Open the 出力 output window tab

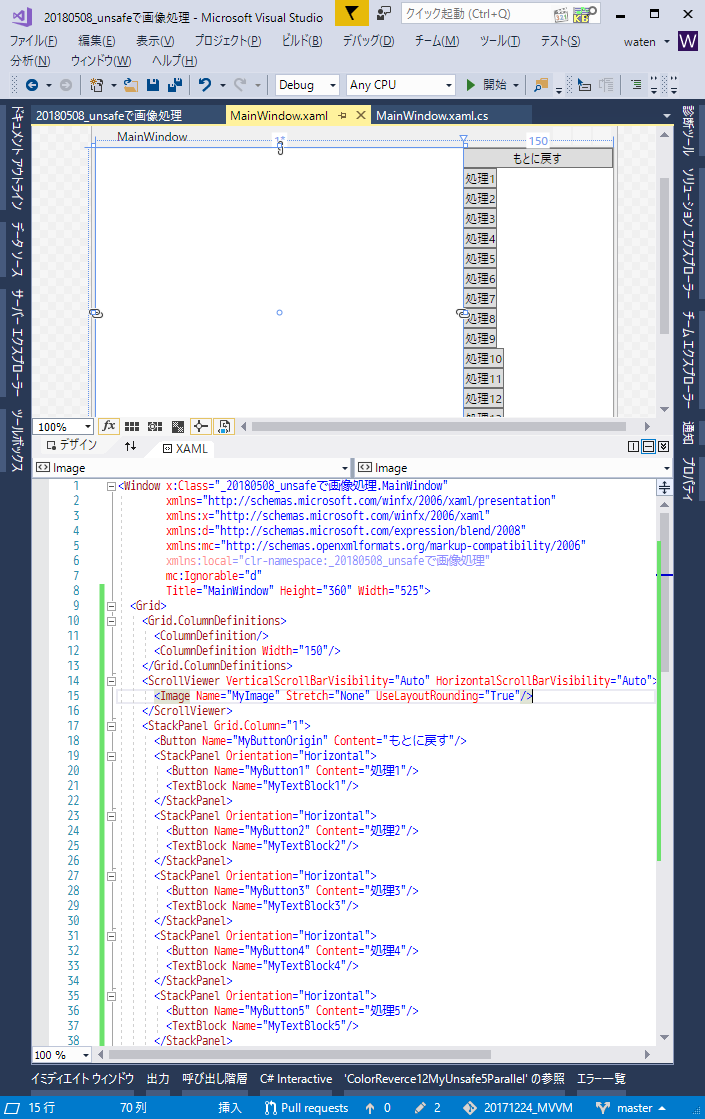coord(158,1078)
